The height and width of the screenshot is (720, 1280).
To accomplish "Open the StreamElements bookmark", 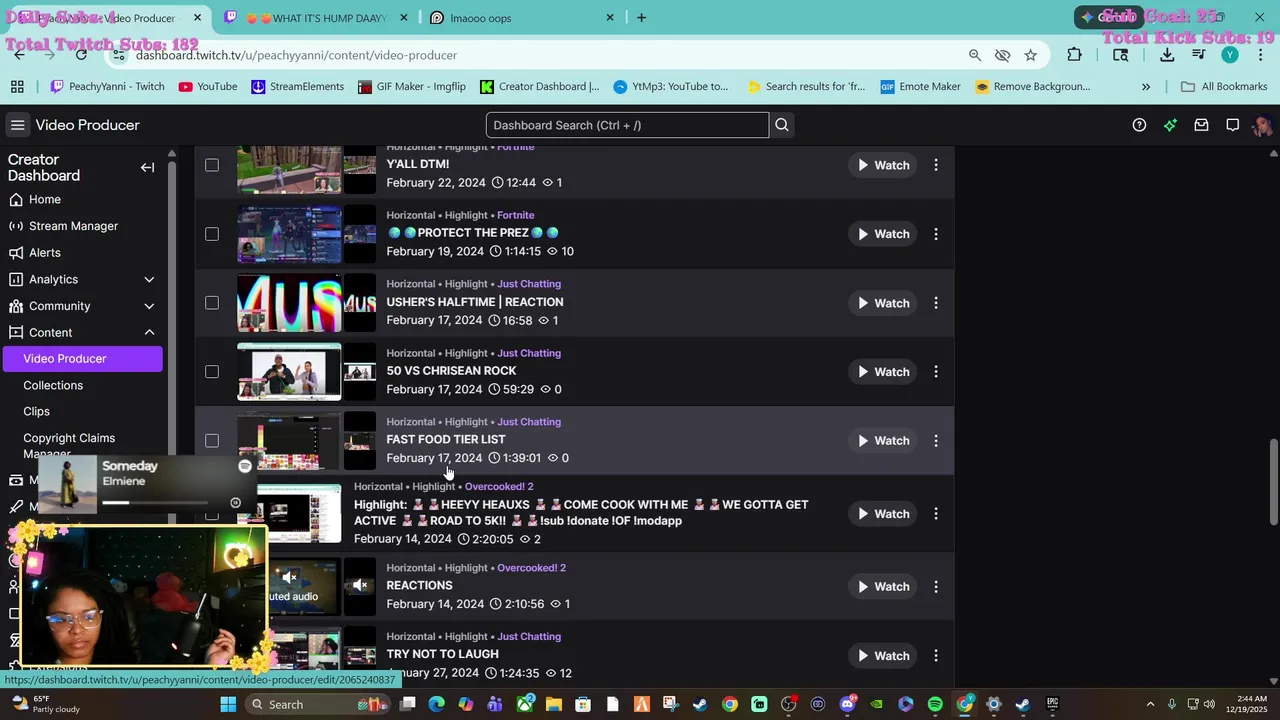I will pos(297,87).
